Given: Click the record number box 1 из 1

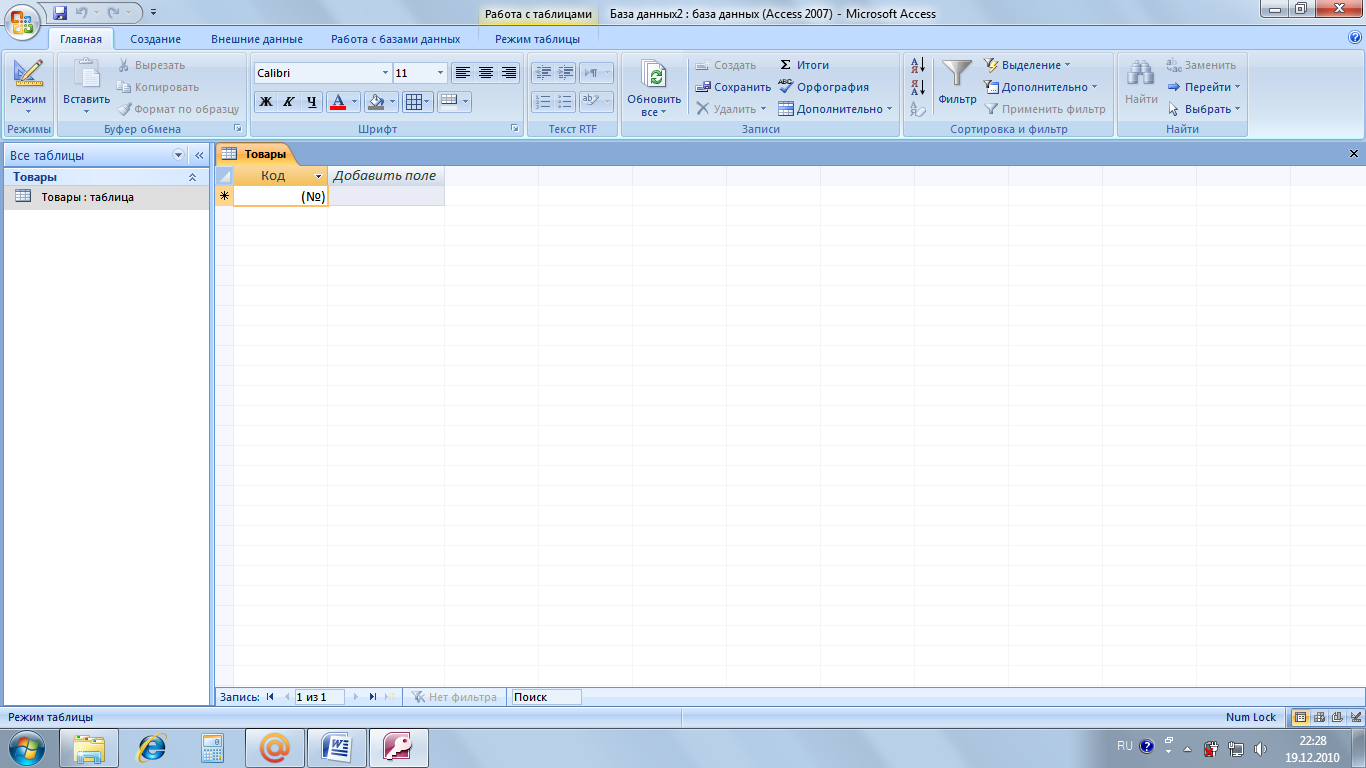Looking at the screenshot, I should (319, 697).
